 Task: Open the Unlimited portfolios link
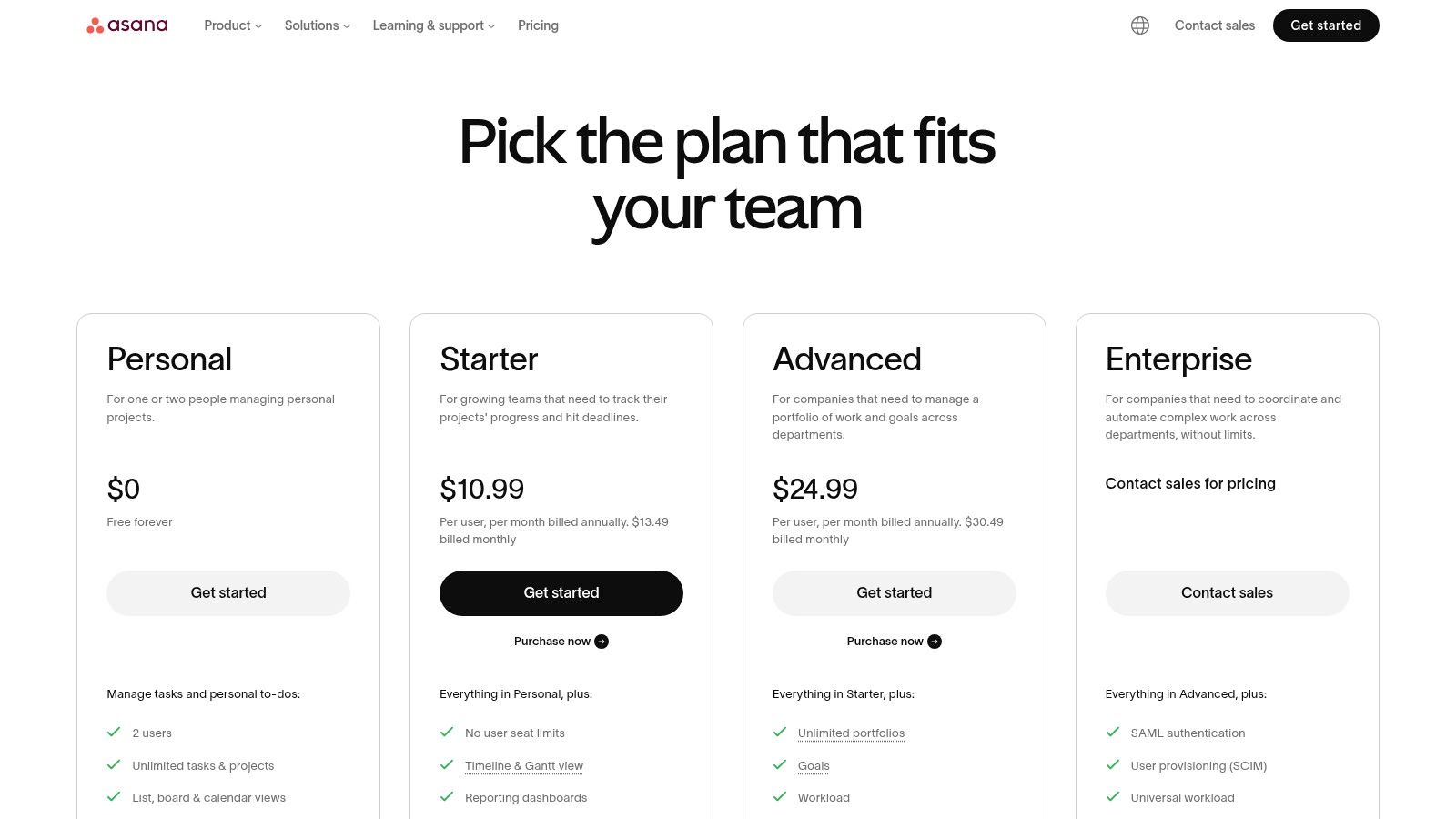[x=851, y=733]
